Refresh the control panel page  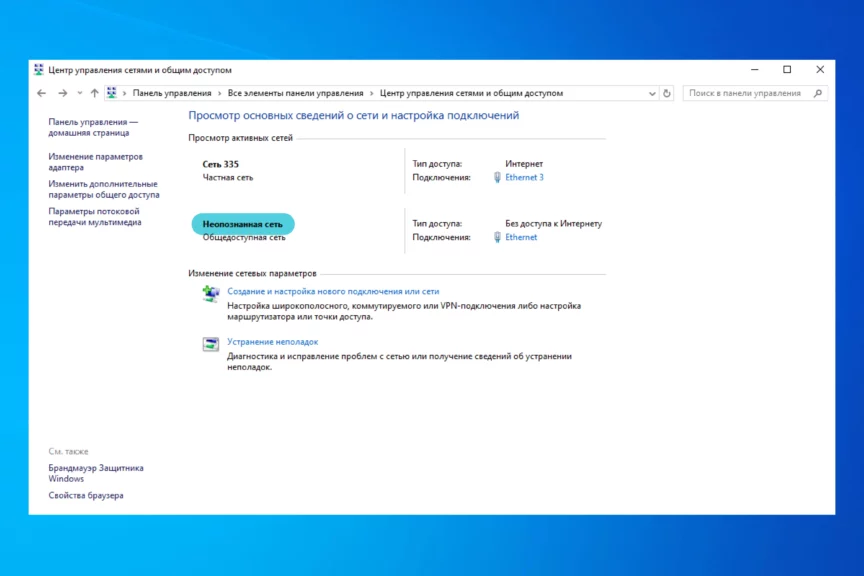(x=667, y=93)
